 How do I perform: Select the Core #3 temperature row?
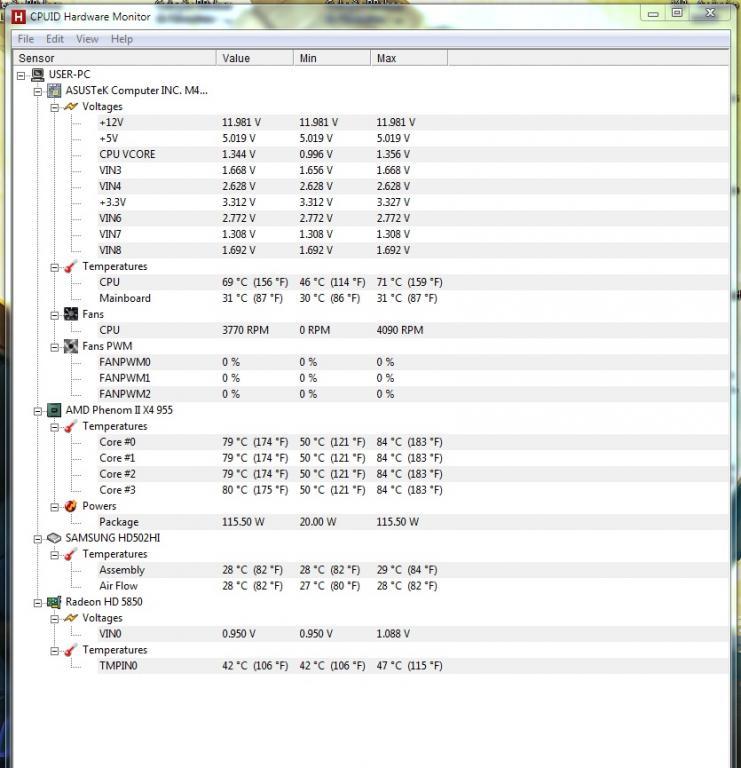click(413, 490)
